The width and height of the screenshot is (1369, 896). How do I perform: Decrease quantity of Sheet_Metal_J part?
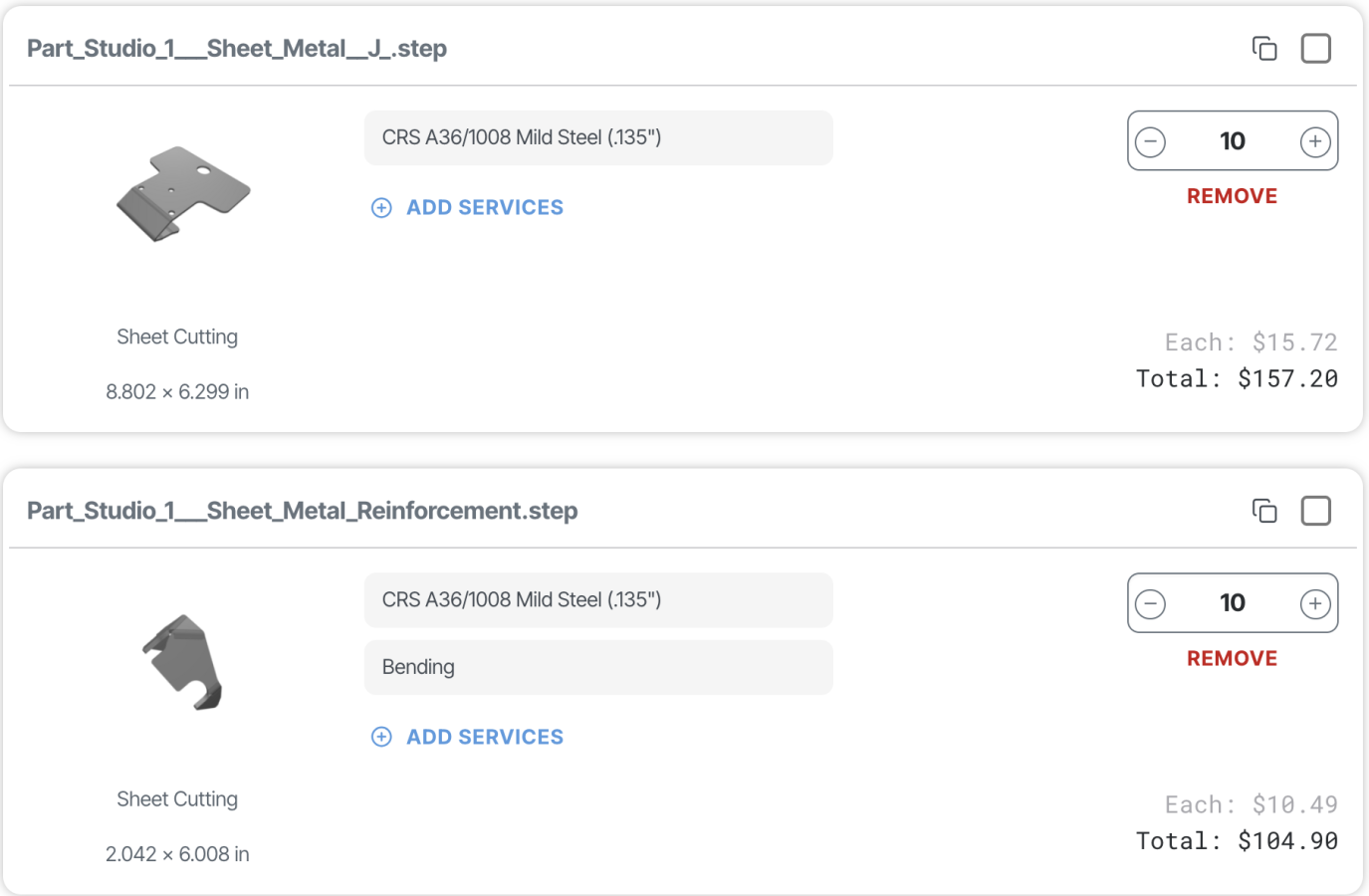1151,141
